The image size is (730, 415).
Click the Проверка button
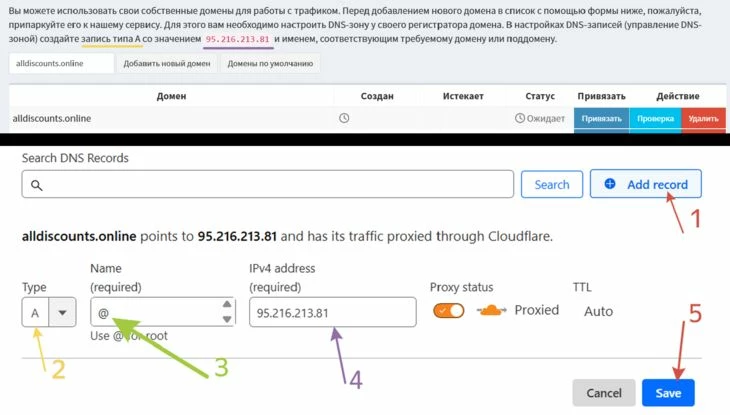[x=656, y=119]
